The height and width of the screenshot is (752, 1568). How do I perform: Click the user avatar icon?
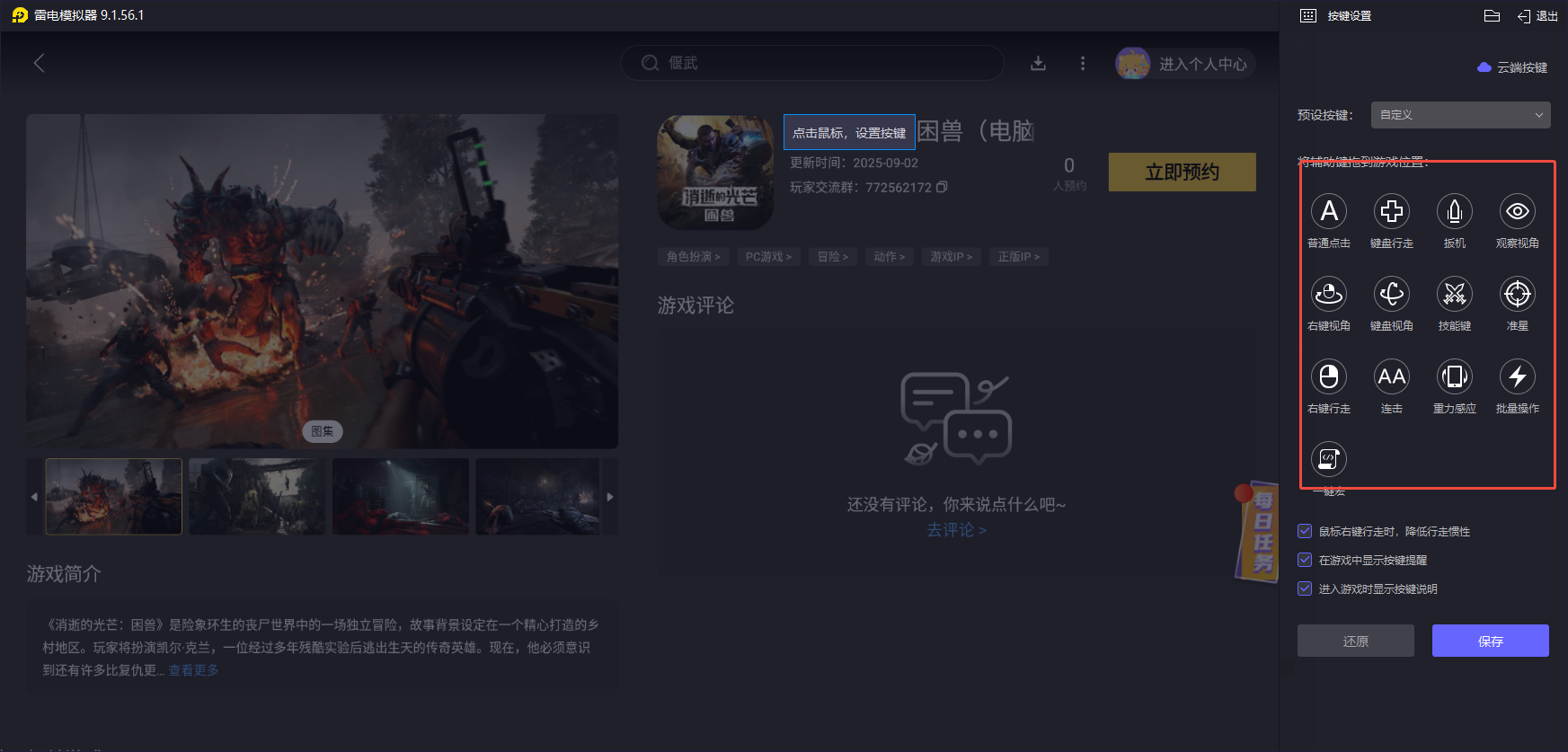point(1133,63)
